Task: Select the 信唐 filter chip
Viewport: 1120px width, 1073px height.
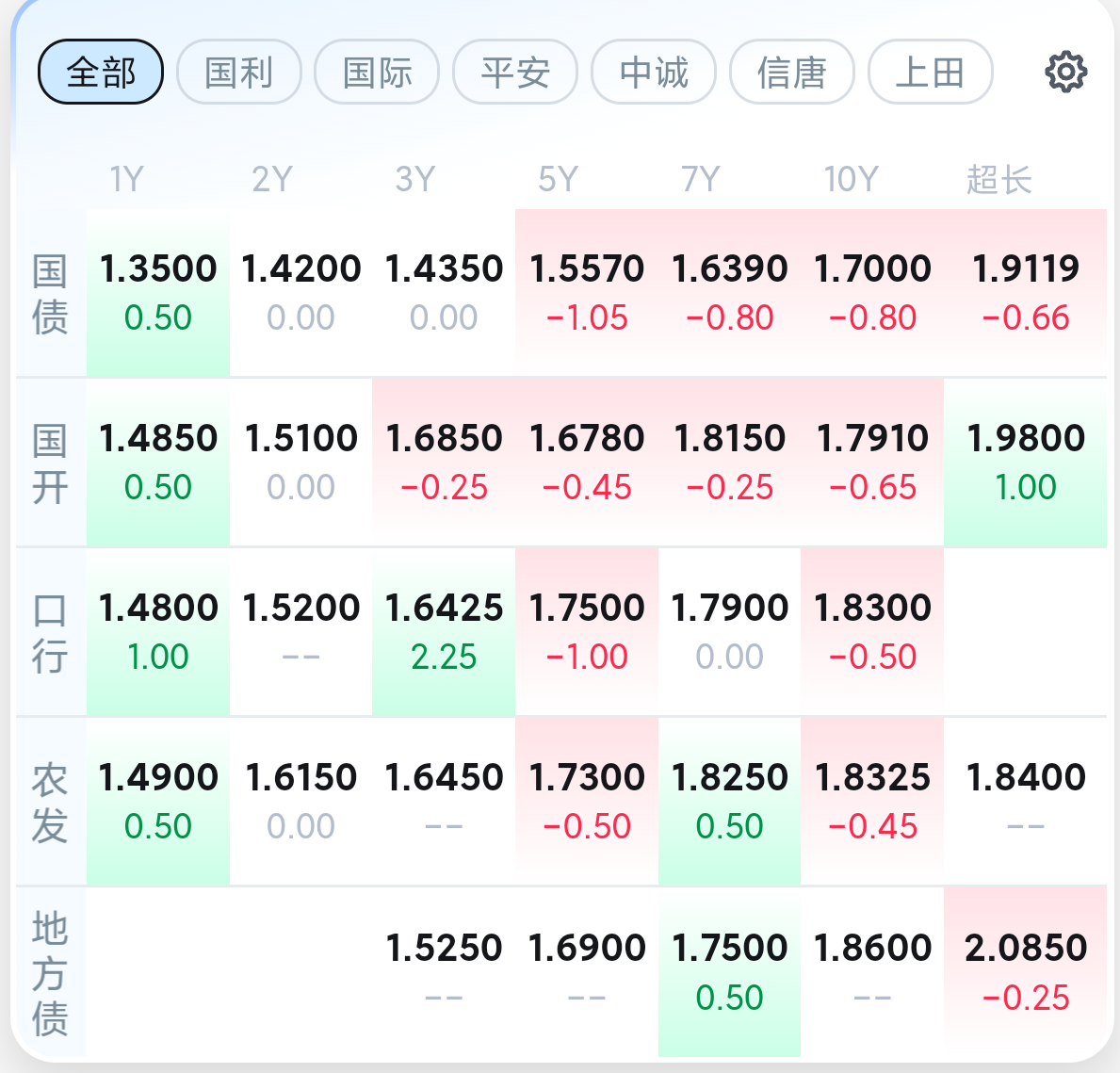Action: [792, 72]
